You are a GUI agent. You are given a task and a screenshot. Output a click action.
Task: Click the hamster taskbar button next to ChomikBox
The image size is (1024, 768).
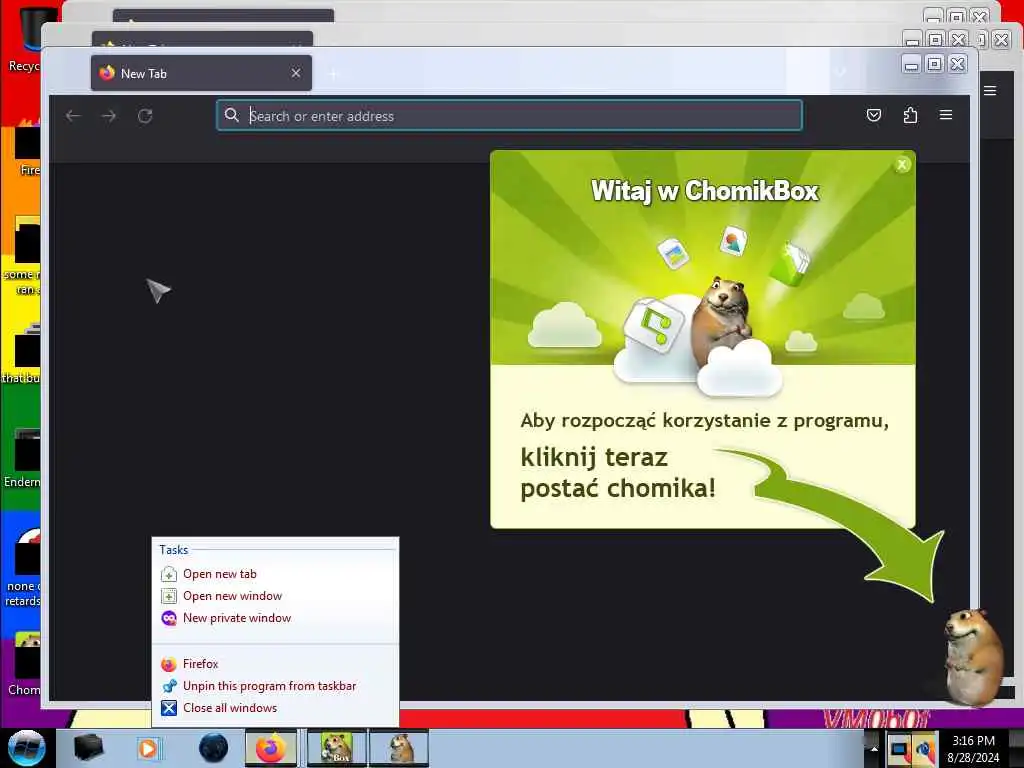(x=399, y=748)
